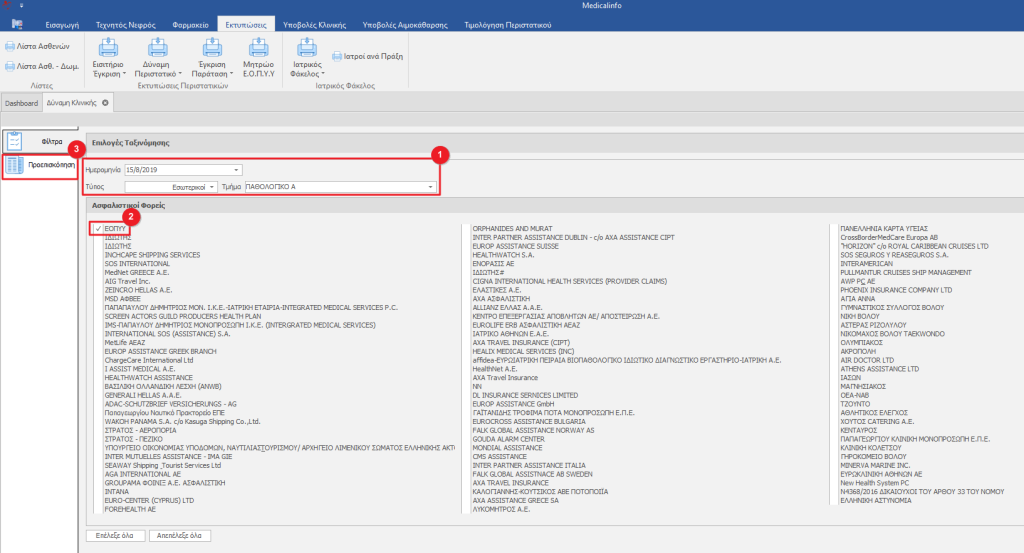Click the Μητρώο Ε.Ο.Π.Υ.Υ printer icon
Screen dimensions: 1024x553
point(257,47)
